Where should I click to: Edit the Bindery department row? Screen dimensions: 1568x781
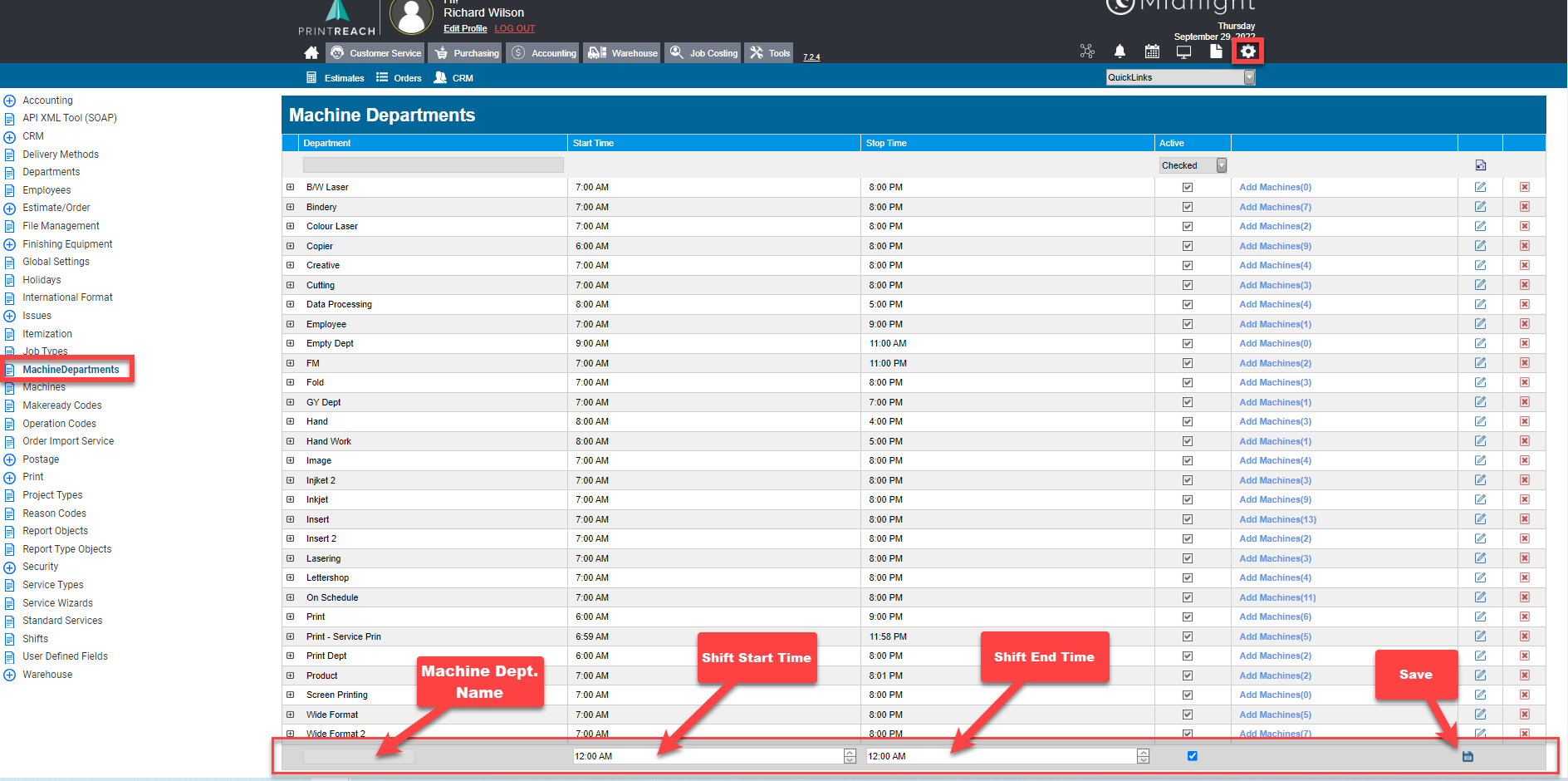coord(1480,207)
